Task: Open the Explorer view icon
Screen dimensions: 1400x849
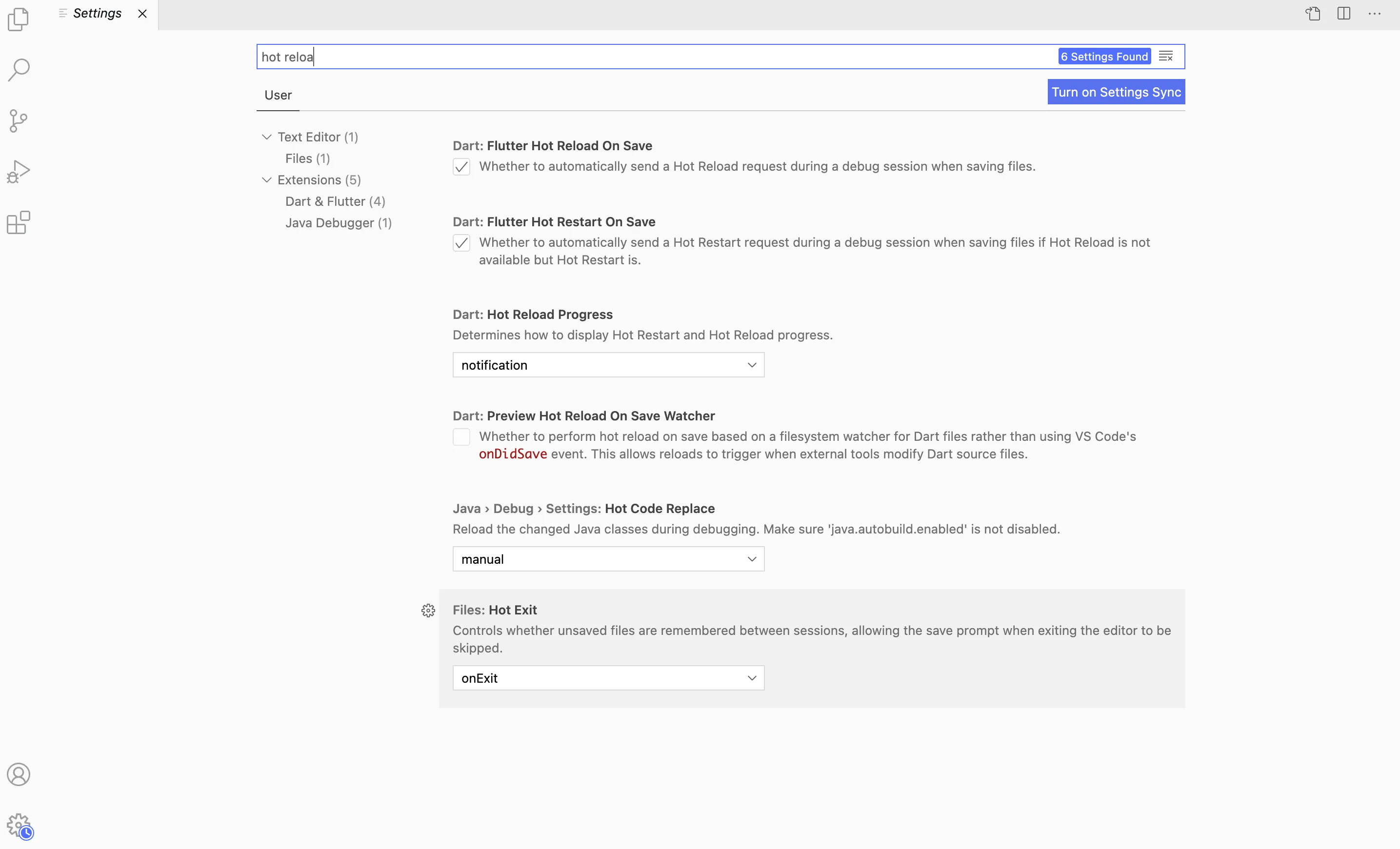Action: [x=18, y=20]
